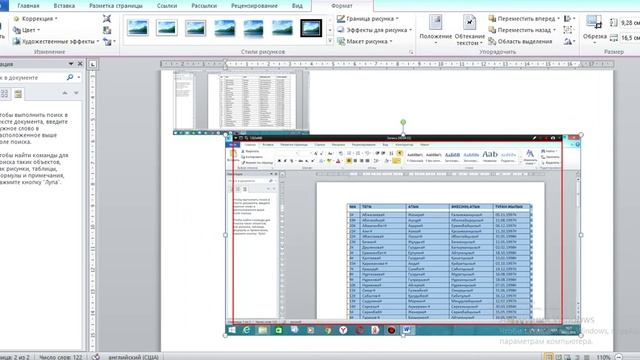
Task: Click the document search field
Action: click(31, 78)
